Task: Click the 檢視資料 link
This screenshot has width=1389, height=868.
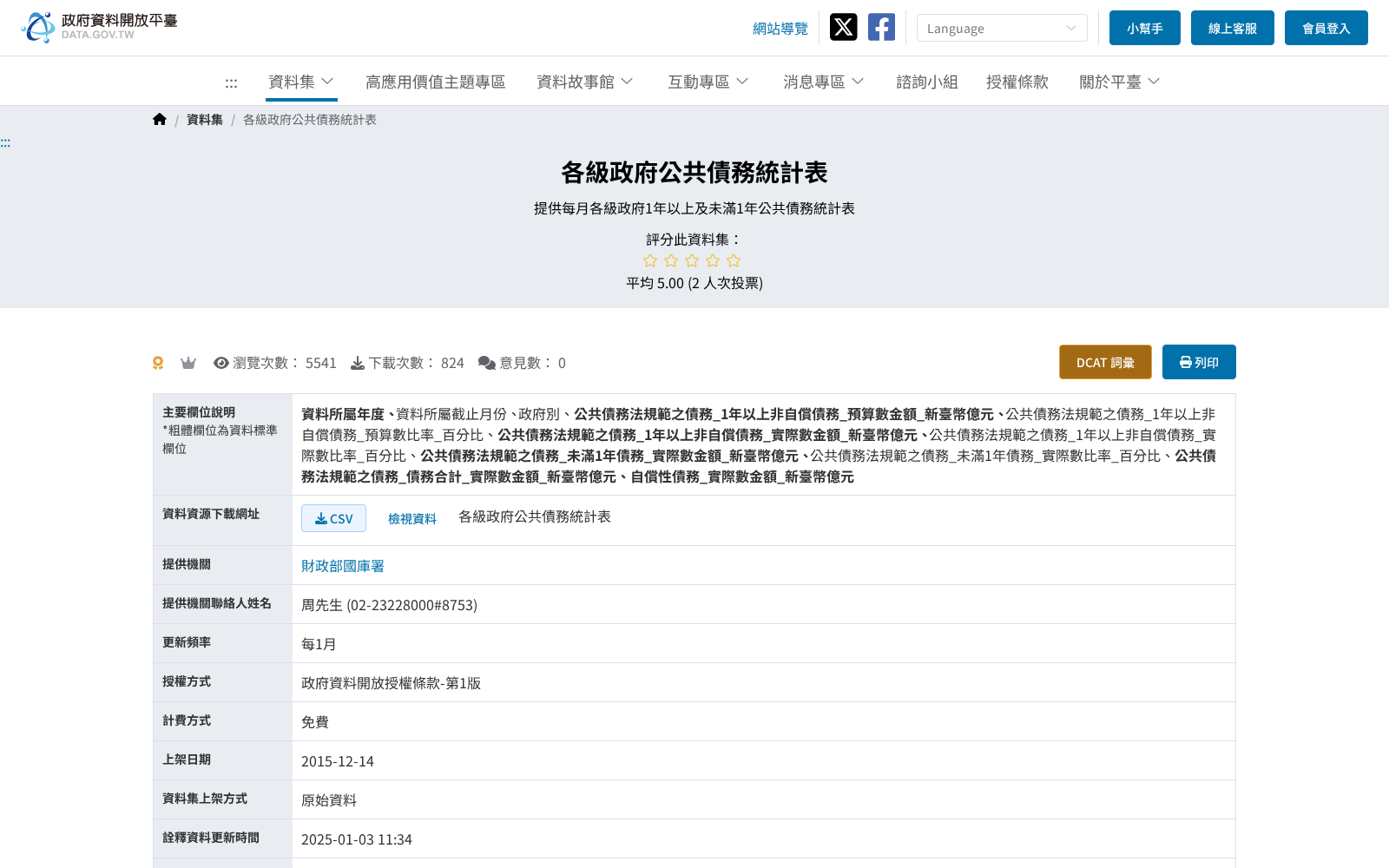Action: click(x=412, y=518)
